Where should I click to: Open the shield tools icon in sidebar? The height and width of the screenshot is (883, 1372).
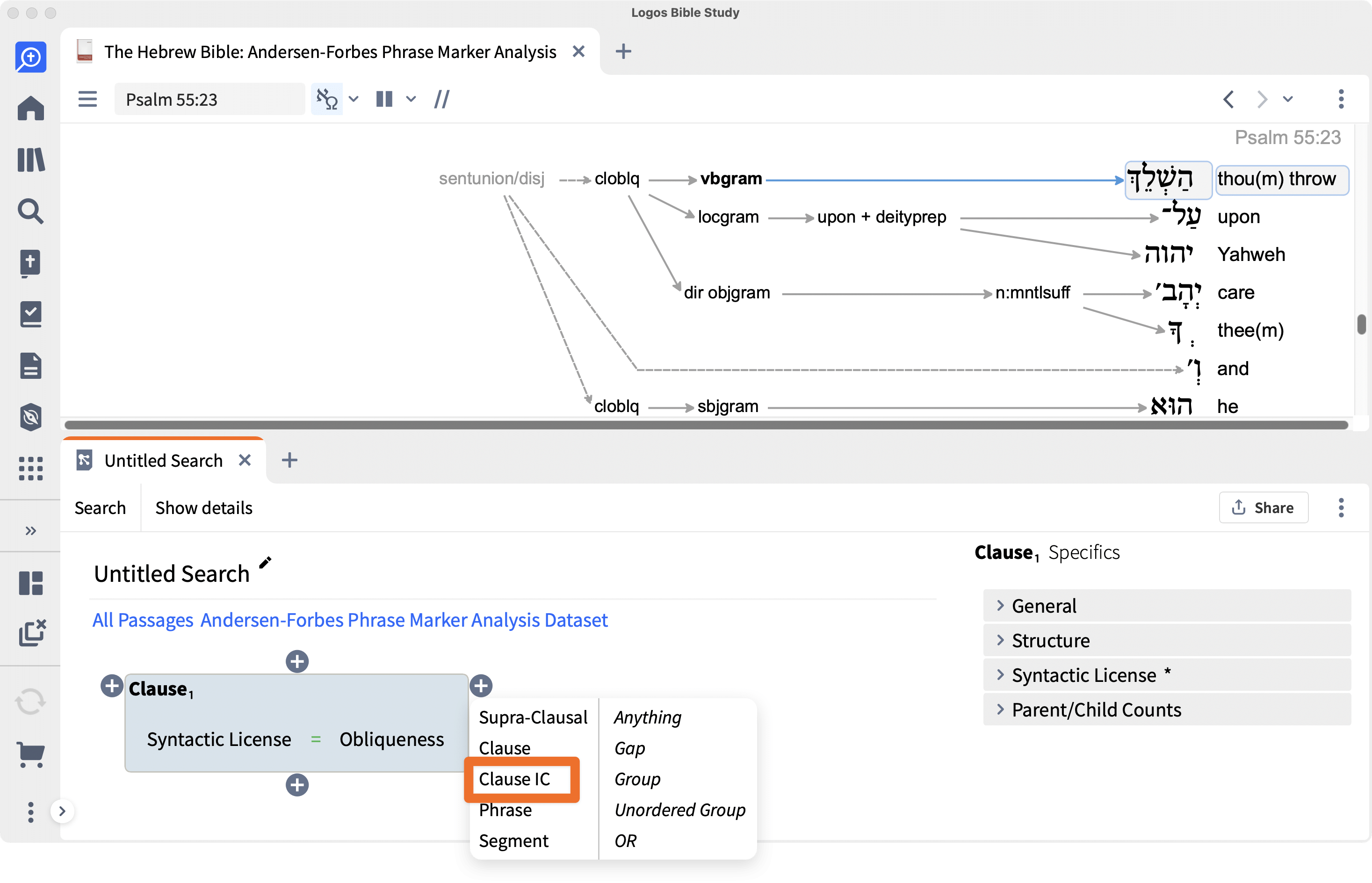[x=30, y=417]
